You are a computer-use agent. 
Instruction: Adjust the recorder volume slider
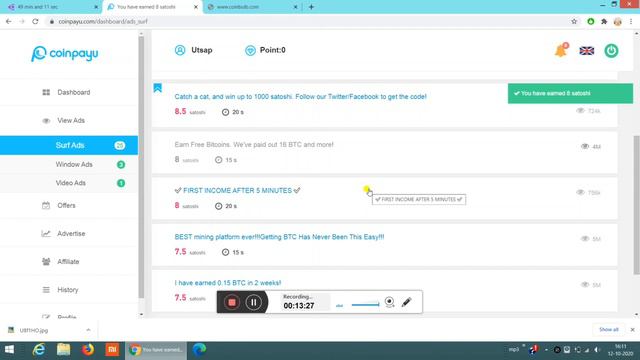(x=365, y=304)
